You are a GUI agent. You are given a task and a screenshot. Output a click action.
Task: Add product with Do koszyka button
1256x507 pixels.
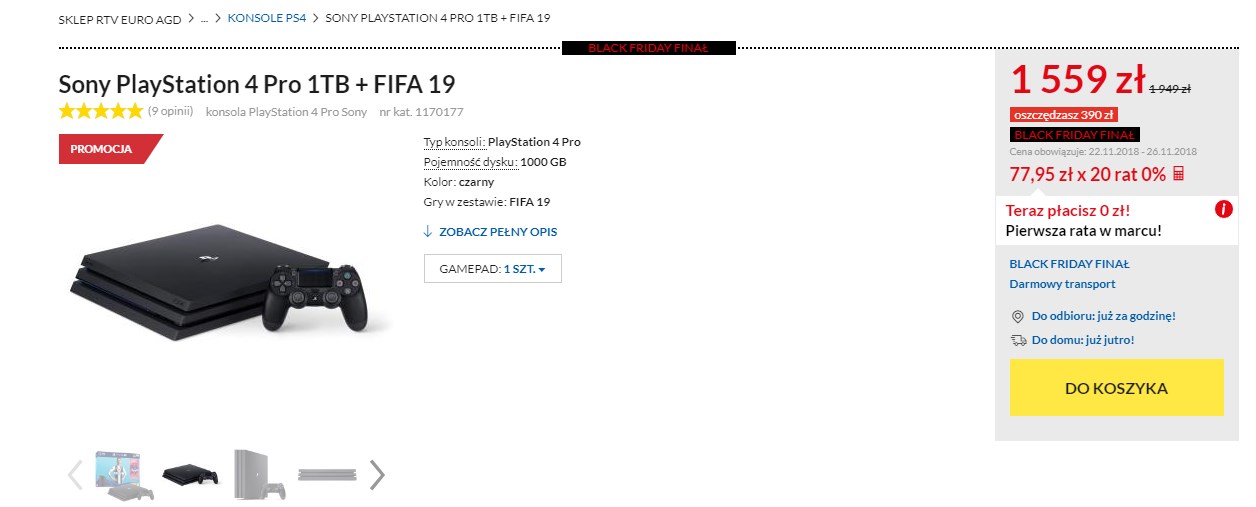pyautogui.click(x=1116, y=388)
